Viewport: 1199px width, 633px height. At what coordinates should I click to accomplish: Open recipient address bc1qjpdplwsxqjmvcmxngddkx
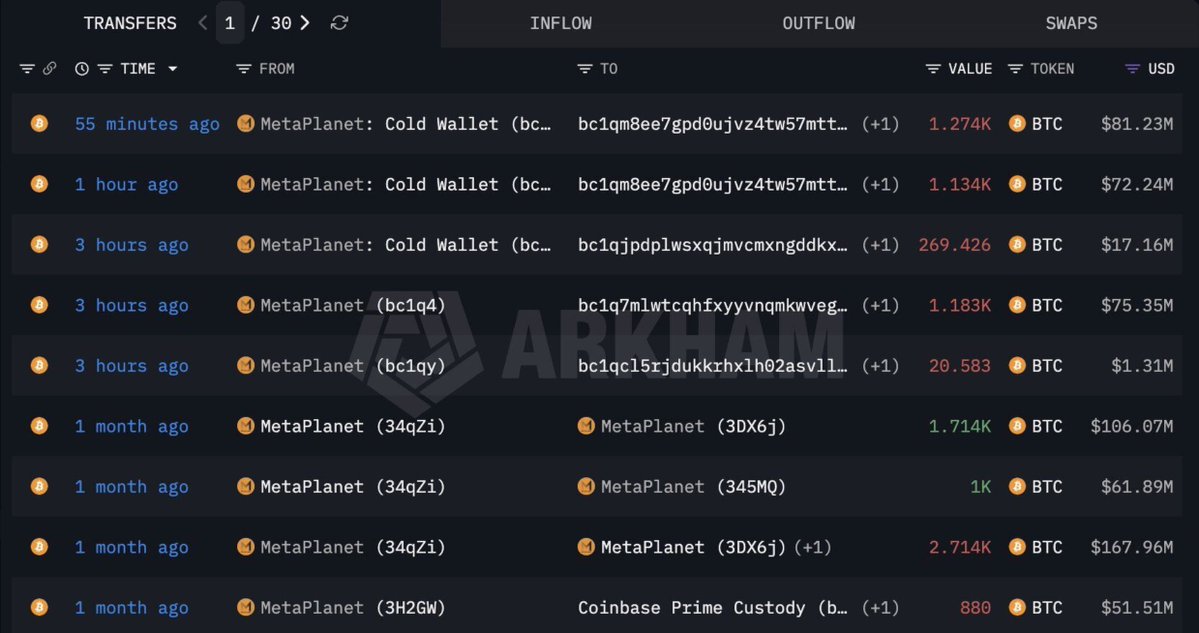click(713, 245)
